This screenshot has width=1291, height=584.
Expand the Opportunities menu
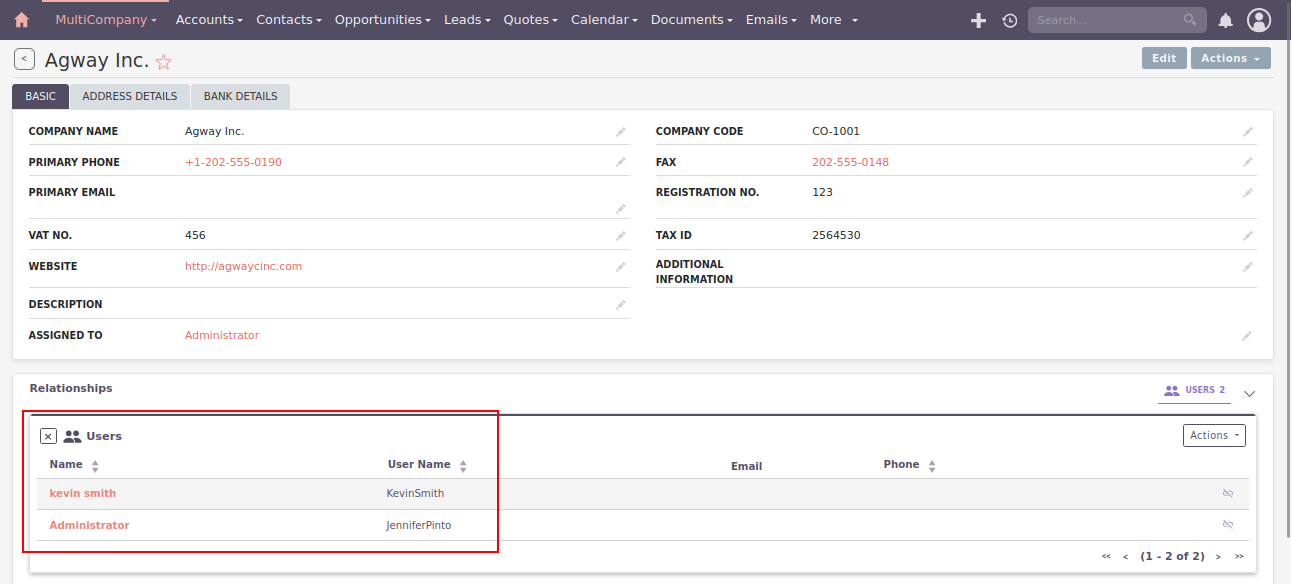382,20
